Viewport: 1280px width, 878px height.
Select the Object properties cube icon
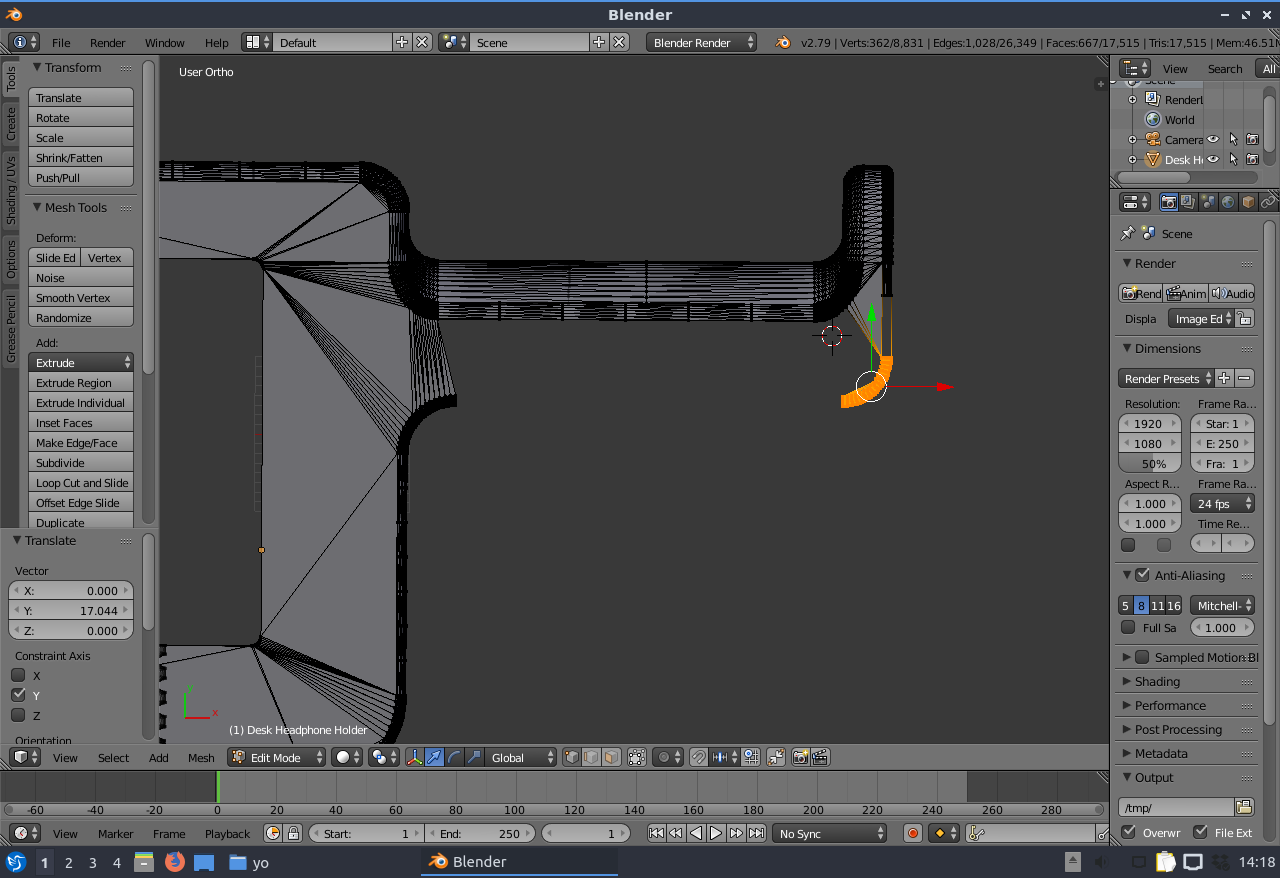(1248, 202)
